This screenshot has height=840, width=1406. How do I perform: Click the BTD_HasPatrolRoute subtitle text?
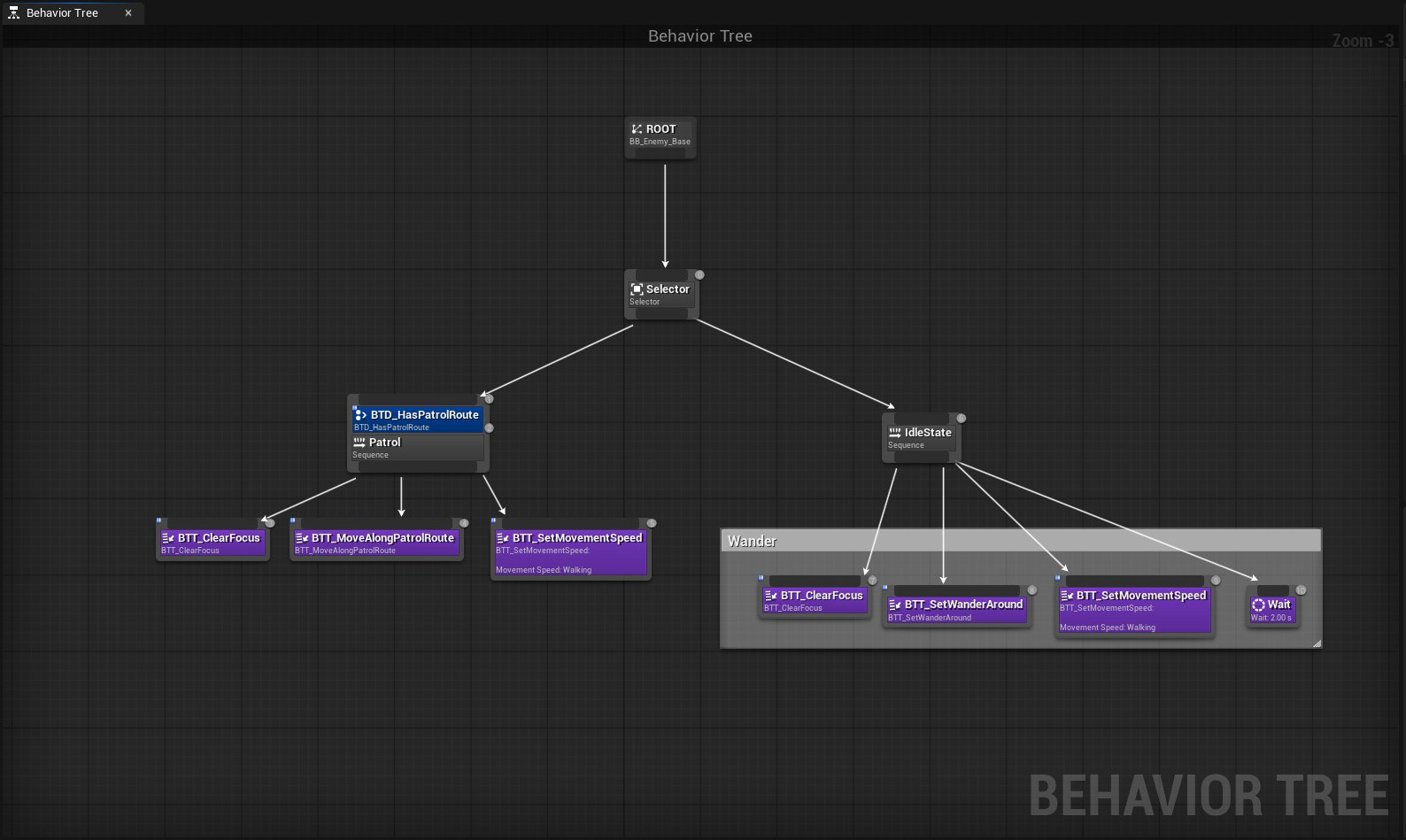(x=391, y=428)
